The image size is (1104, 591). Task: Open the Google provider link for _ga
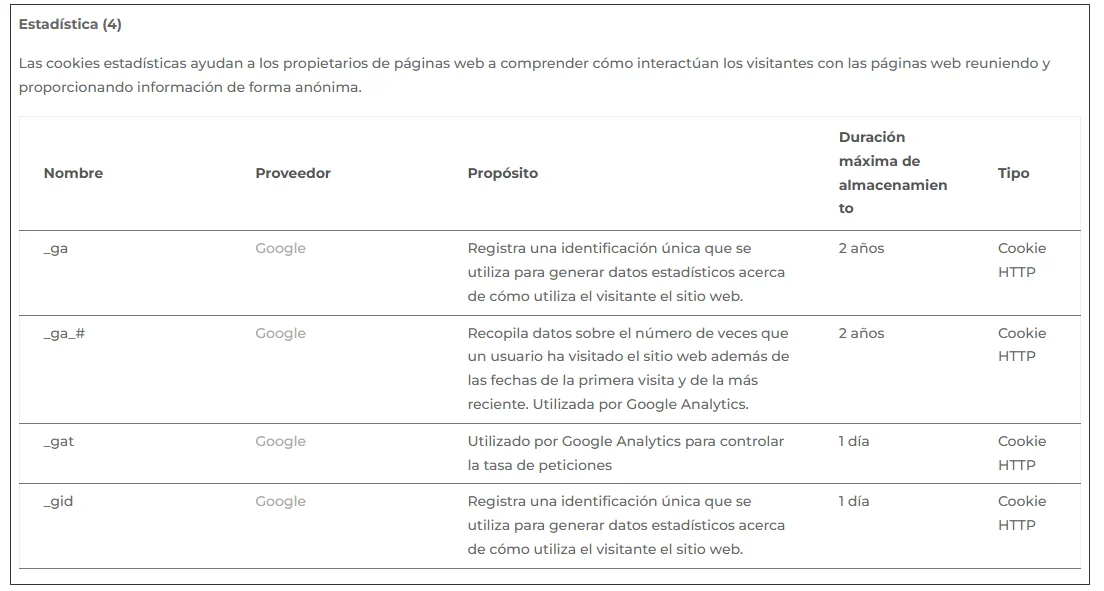(x=280, y=248)
